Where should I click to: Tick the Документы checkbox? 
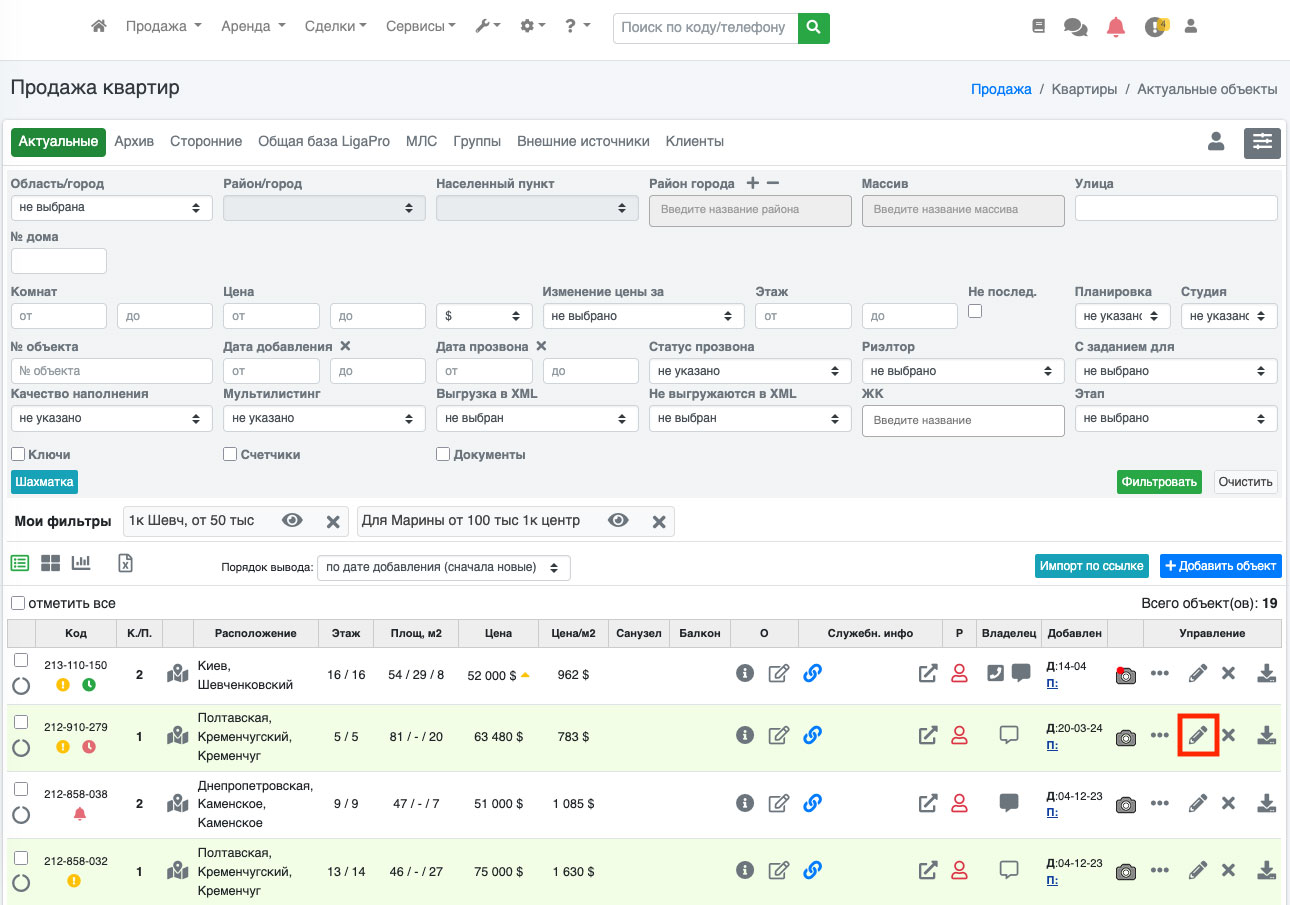pos(443,454)
